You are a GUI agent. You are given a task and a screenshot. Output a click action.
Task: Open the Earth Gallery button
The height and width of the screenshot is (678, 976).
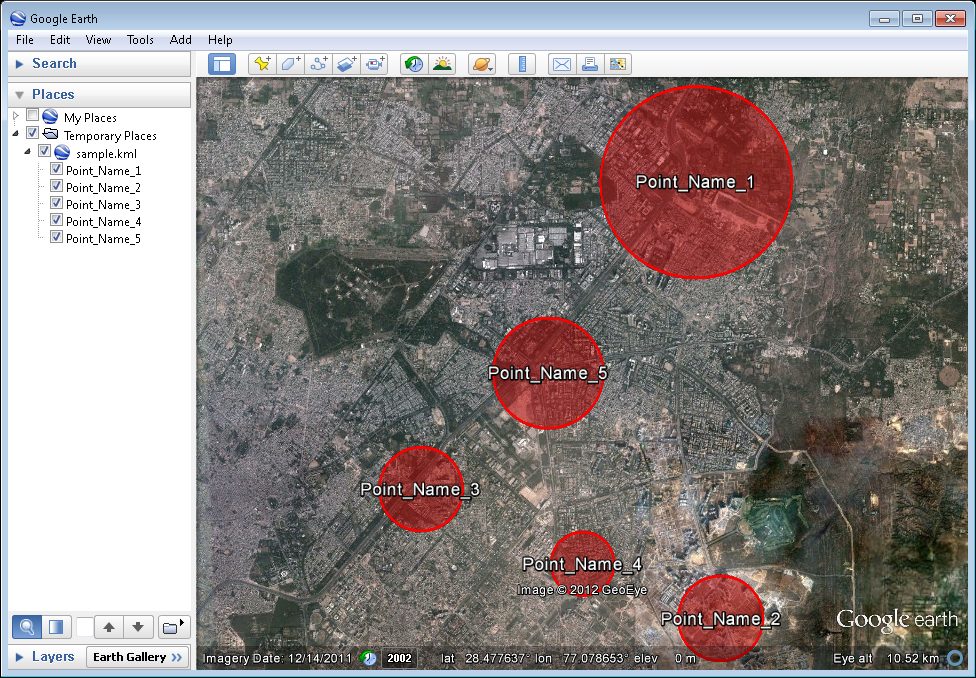(x=138, y=657)
